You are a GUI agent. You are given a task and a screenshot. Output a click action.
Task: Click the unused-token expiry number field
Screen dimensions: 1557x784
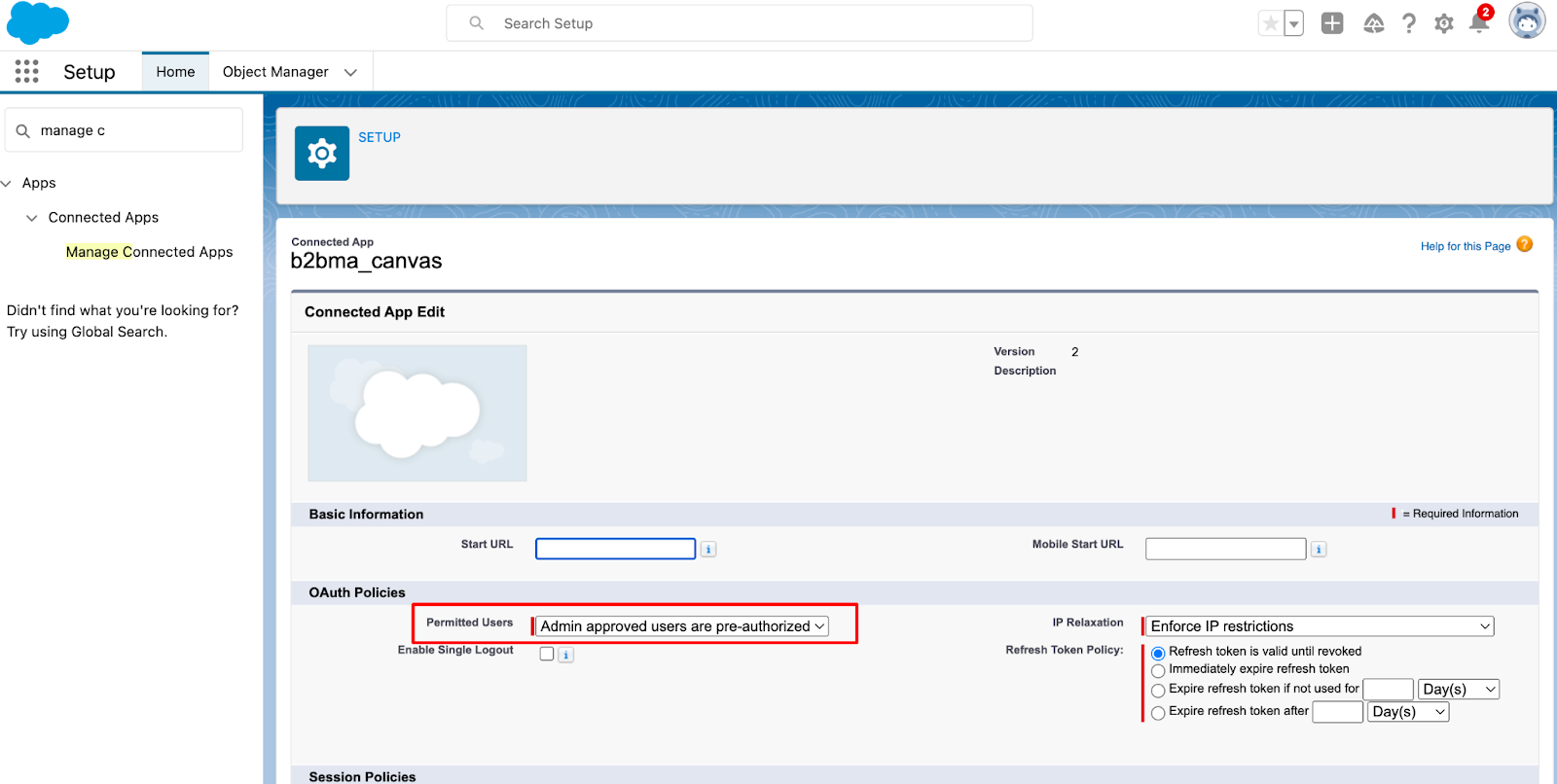(1389, 690)
